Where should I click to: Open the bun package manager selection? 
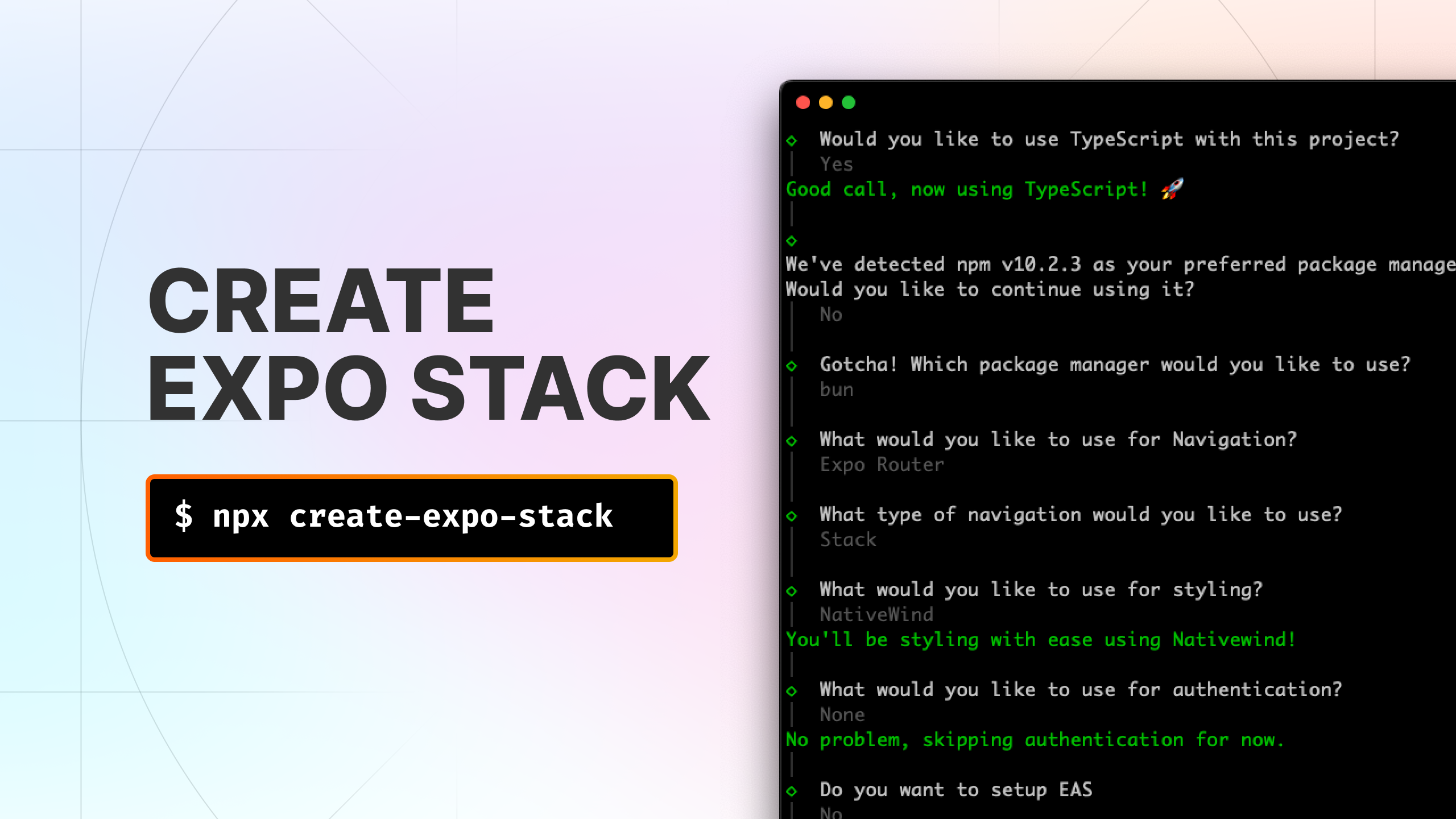tap(835, 389)
